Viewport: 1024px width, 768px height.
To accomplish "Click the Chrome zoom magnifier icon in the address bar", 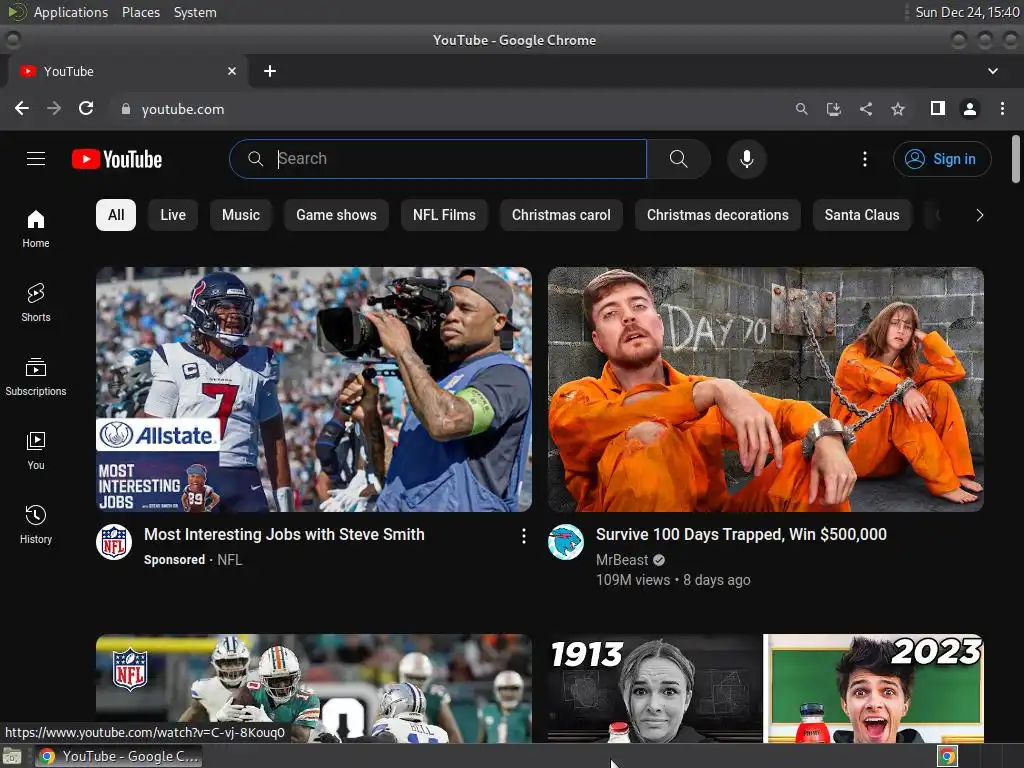I will tap(801, 109).
